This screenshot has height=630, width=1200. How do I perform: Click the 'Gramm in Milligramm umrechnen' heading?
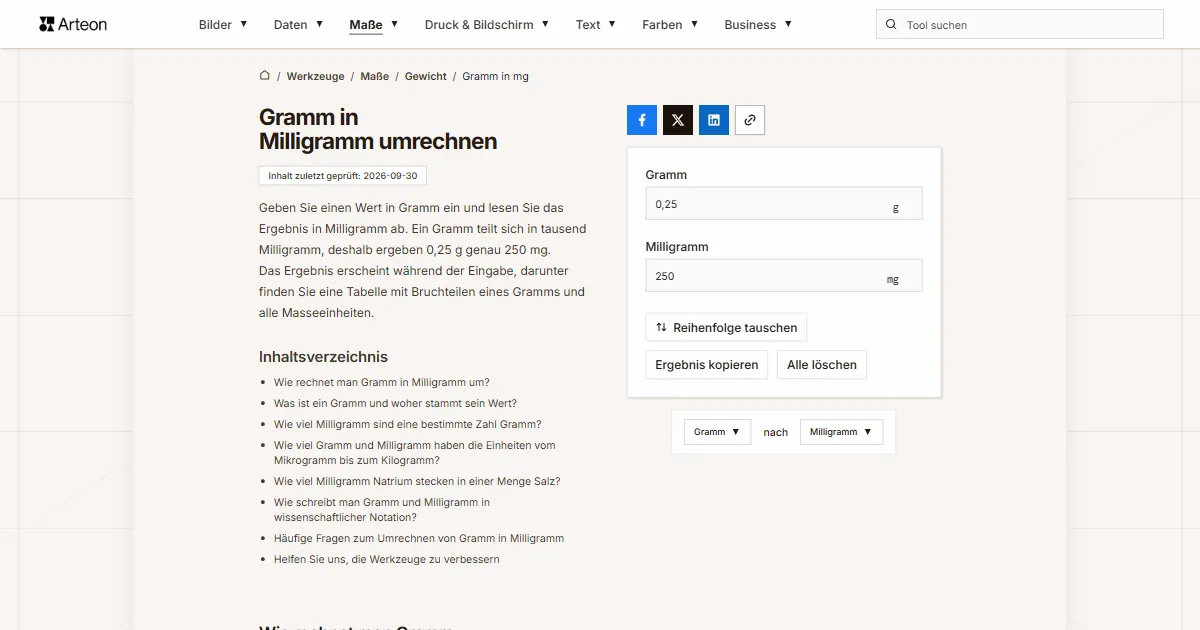(378, 129)
